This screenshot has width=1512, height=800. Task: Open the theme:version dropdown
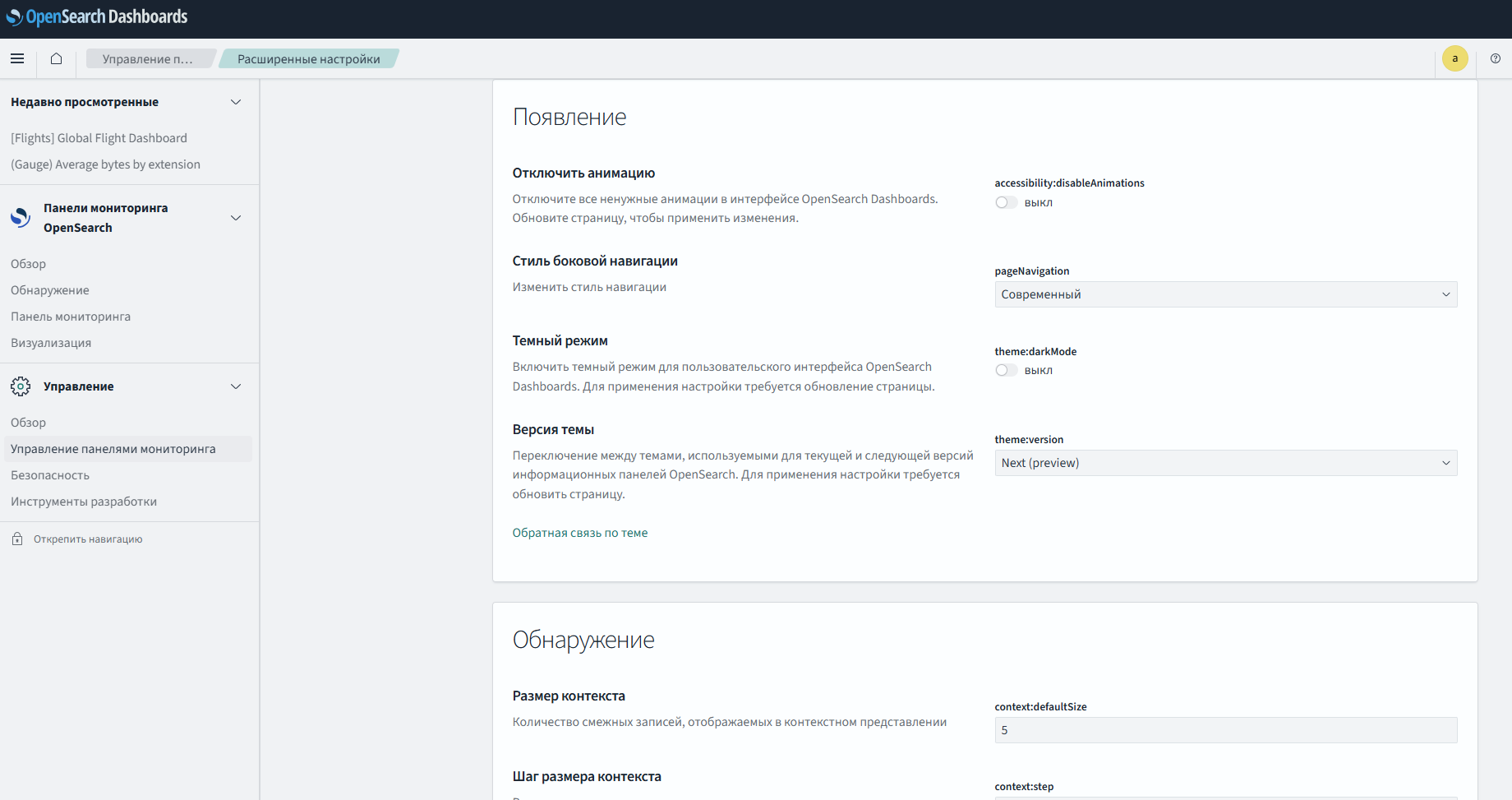(1225, 463)
